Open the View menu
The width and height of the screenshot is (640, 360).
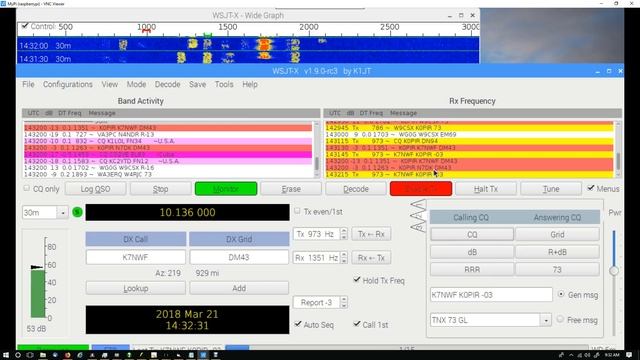click(109, 84)
